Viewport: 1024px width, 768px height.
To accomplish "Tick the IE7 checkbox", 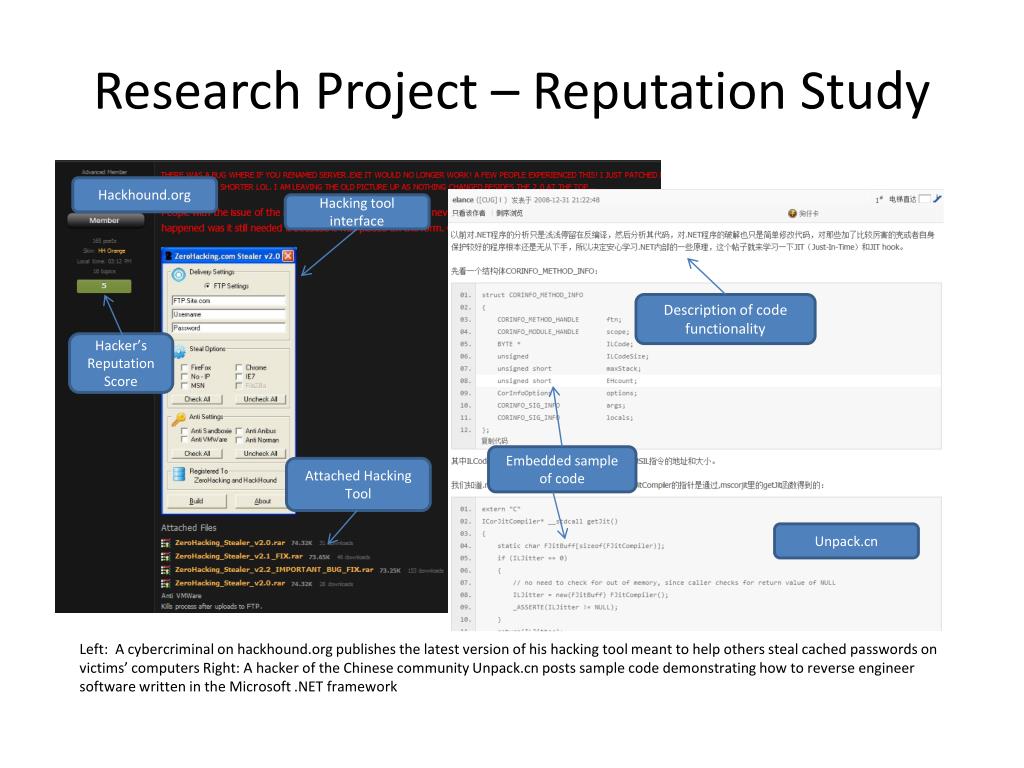I will click(239, 377).
